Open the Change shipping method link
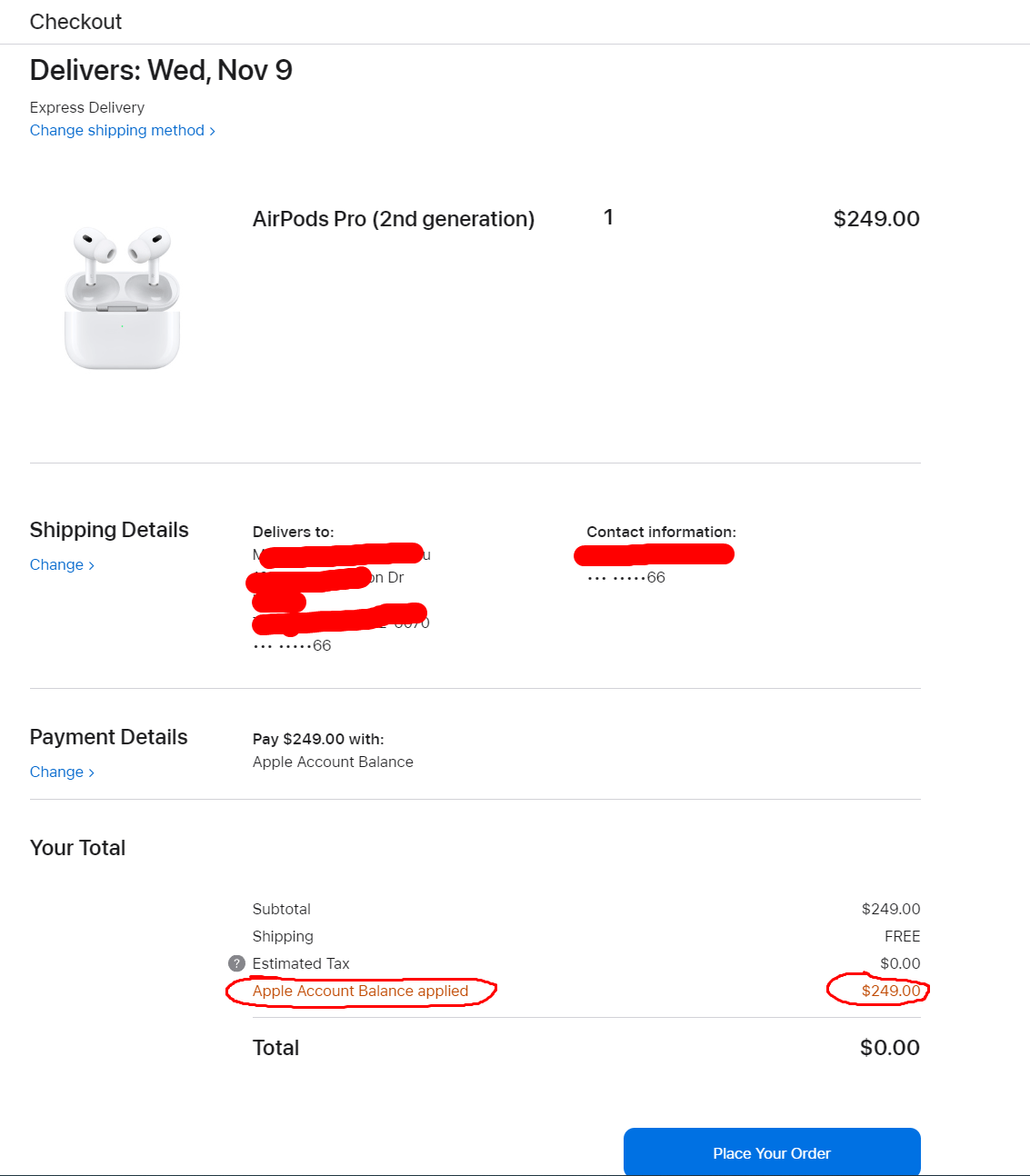The image size is (1030, 1176). pos(116,130)
